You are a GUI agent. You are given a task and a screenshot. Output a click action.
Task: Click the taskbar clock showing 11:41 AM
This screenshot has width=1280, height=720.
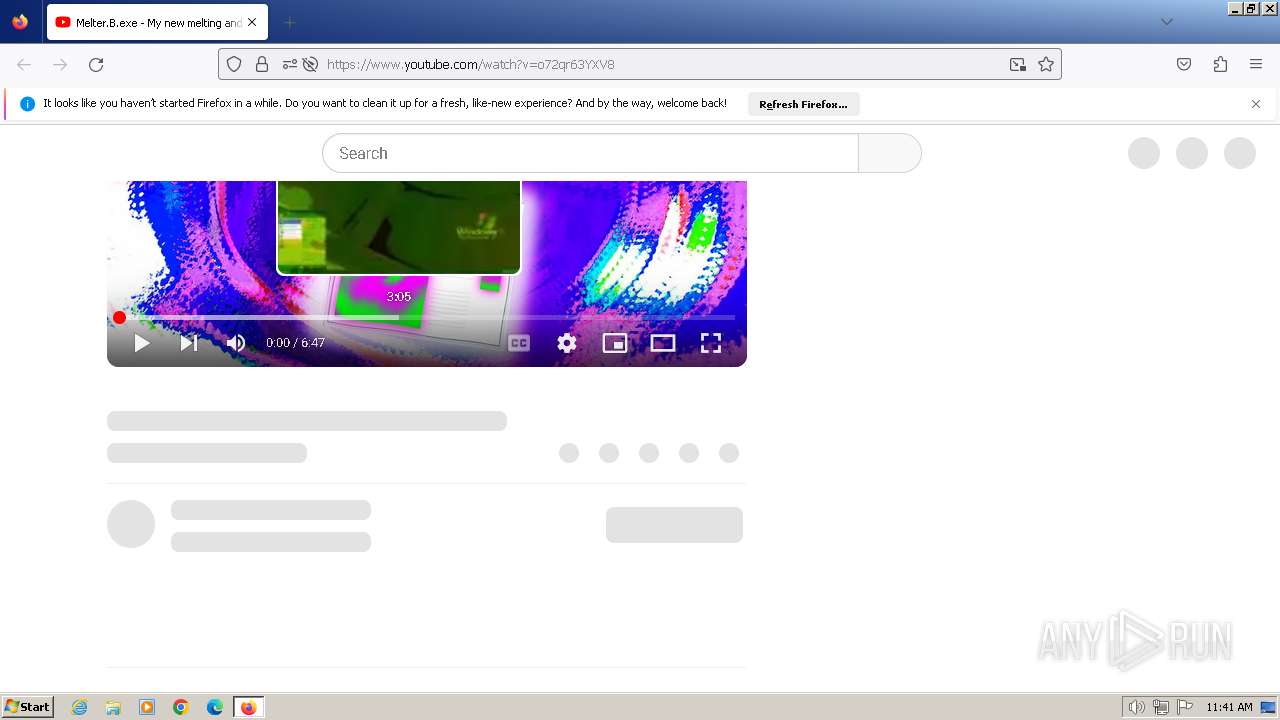tap(1229, 707)
